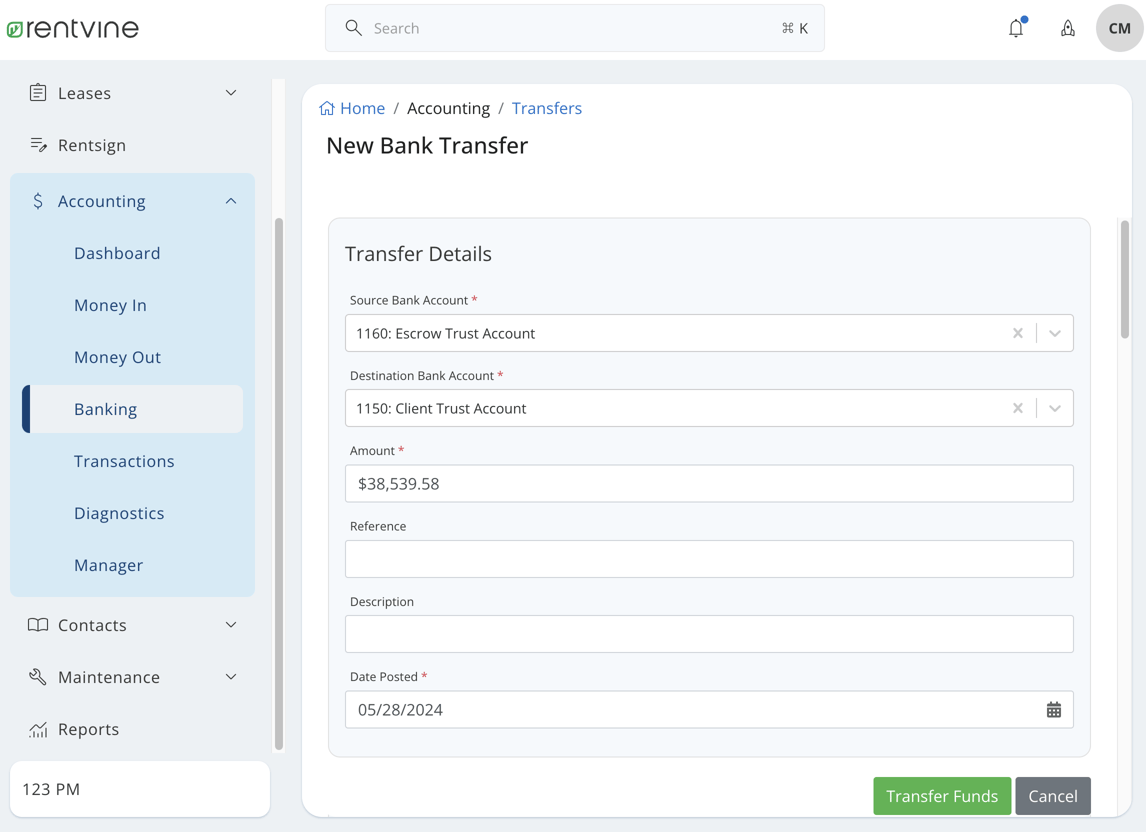Click inside the Reference text field
Image resolution: width=1146 pixels, height=832 pixels.
(x=709, y=559)
